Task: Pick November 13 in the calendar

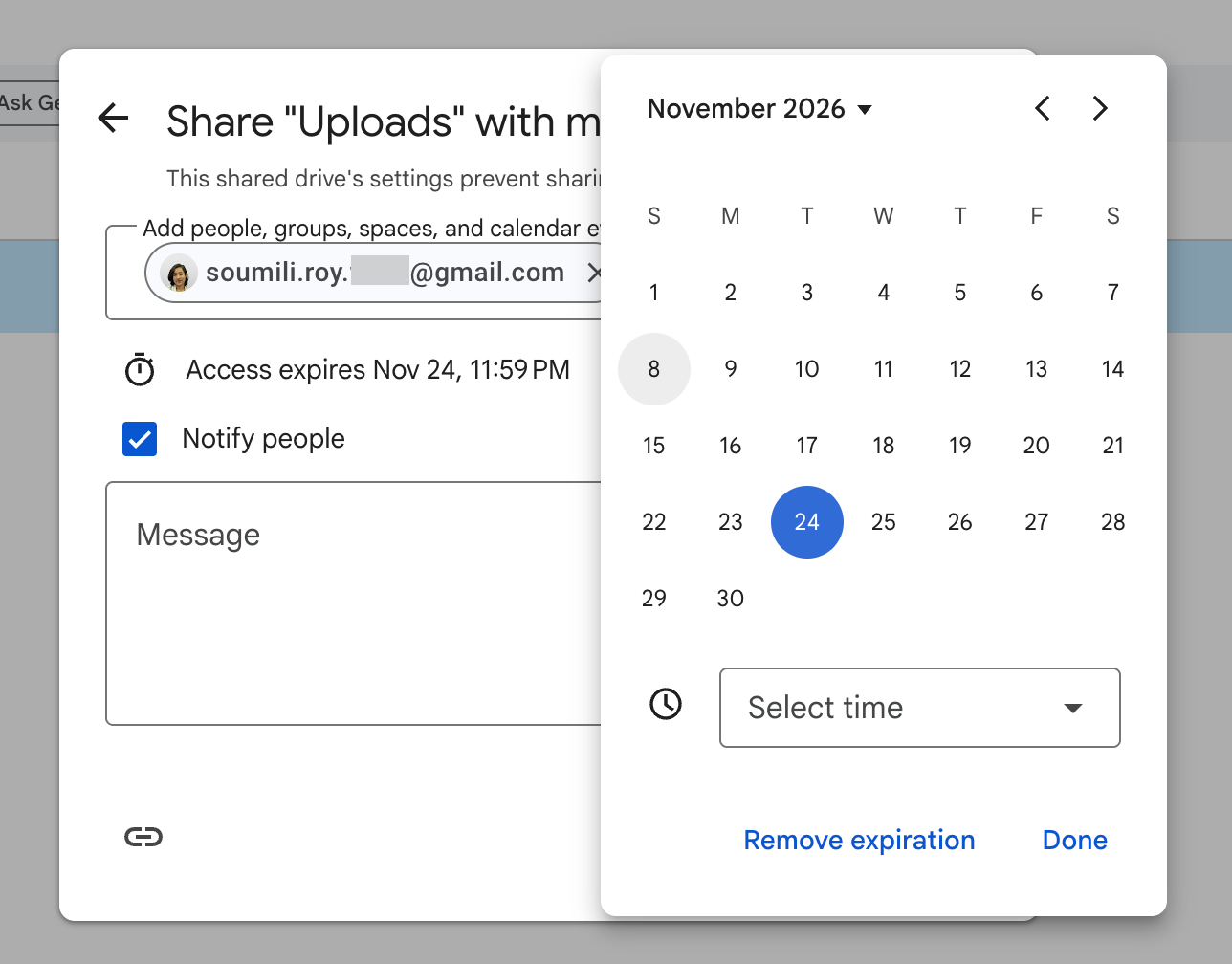Action: coord(1037,369)
